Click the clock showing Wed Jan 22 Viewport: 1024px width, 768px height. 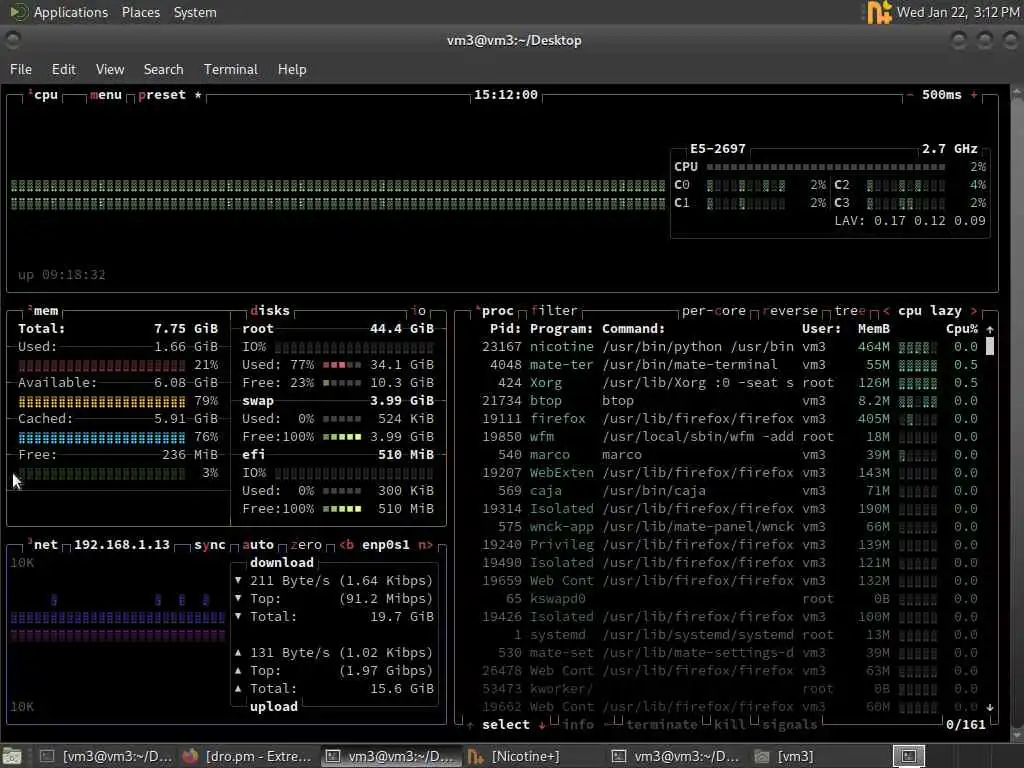point(957,12)
